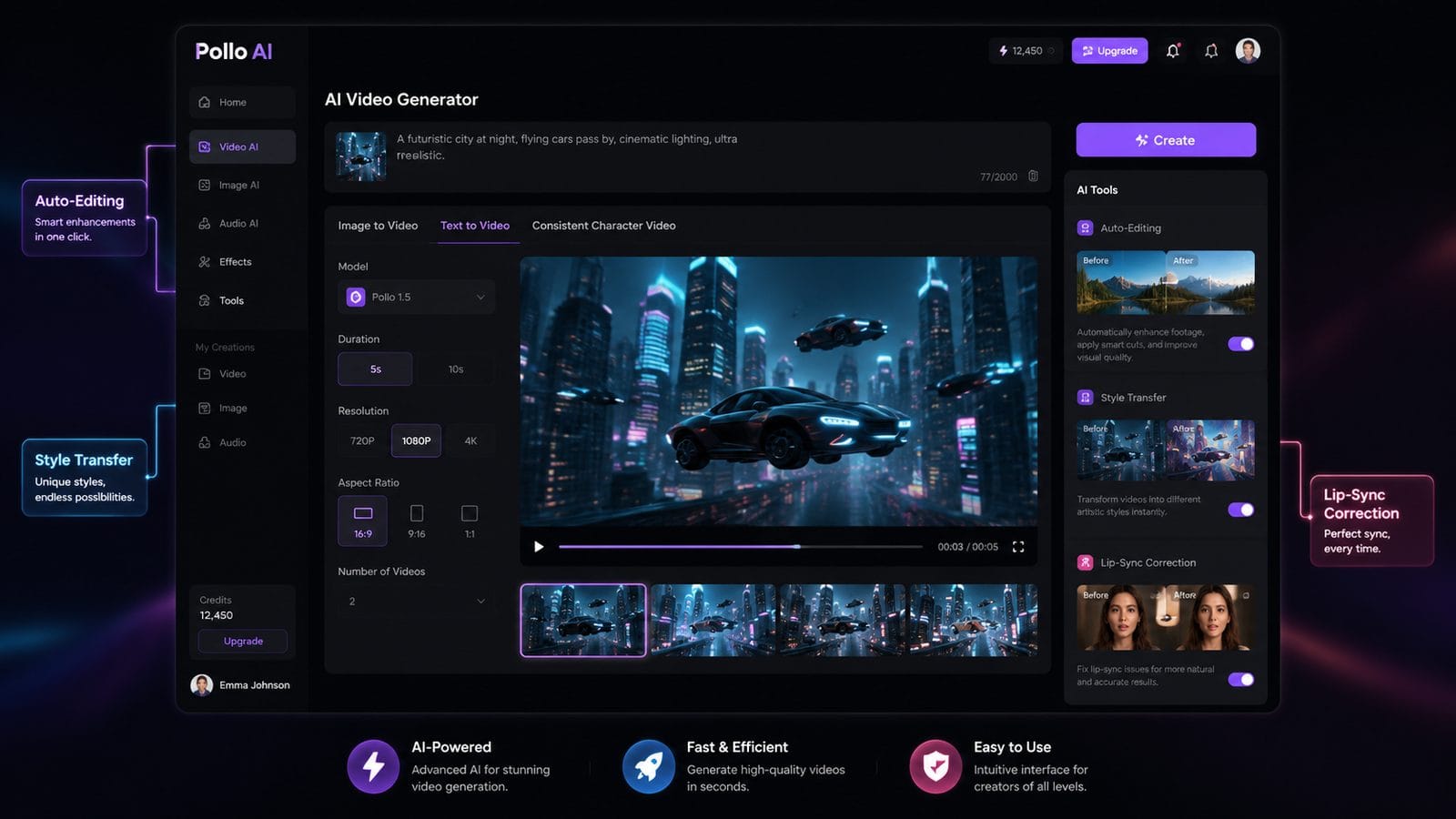Click the Lip-Sync before/after preview

click(x=1166, y=618)
